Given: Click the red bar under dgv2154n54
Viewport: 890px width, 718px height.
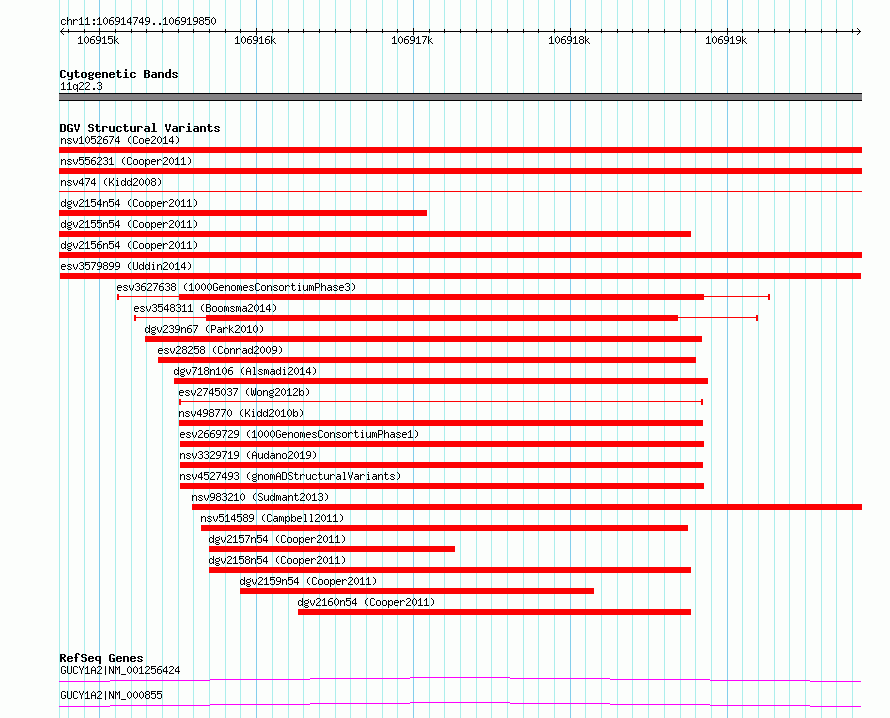Looking at the screenshot, I should 243,213.
